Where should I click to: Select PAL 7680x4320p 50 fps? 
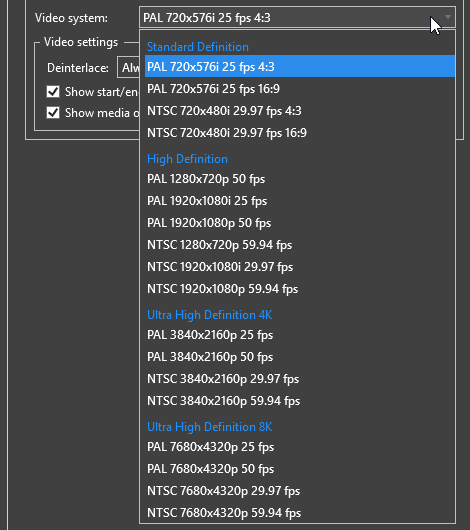[300, 469]
